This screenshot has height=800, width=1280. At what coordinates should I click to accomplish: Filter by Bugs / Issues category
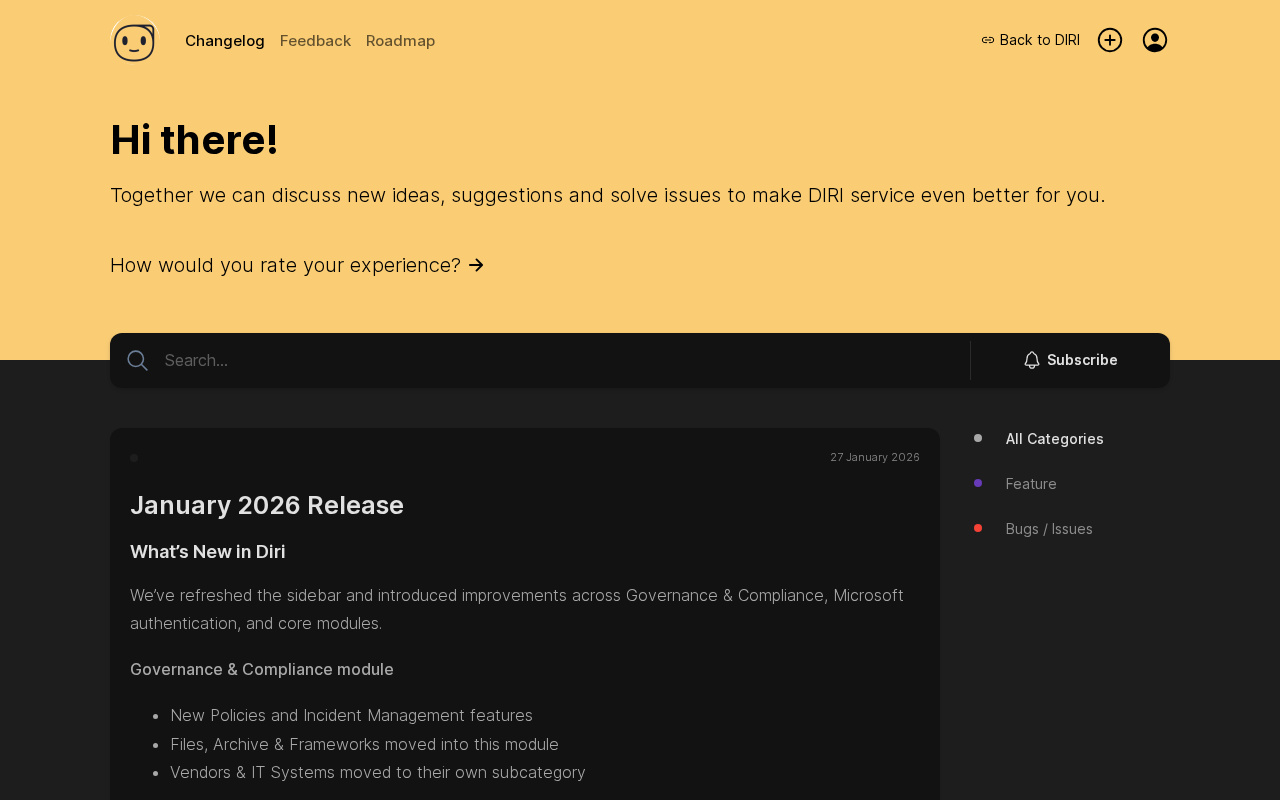(x=1049, y=529)
